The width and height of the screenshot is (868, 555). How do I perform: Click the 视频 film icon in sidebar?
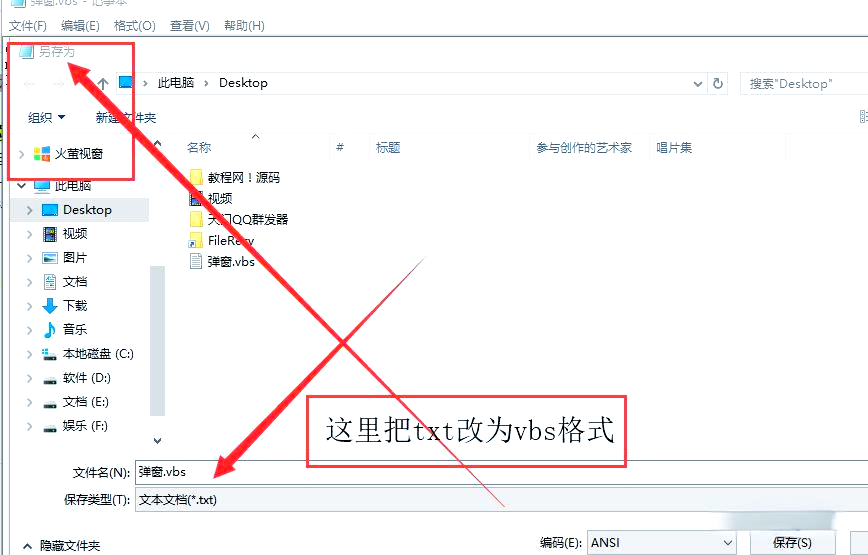click(x=50, y=234)
